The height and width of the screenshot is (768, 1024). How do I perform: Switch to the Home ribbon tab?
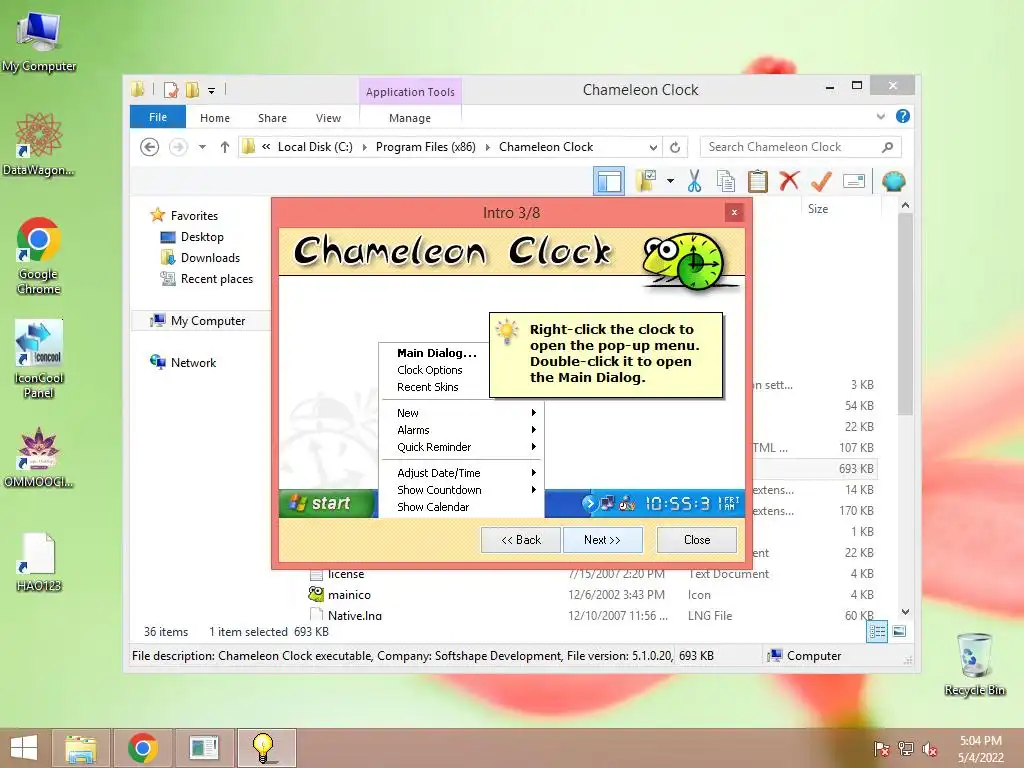pos(215,118)
